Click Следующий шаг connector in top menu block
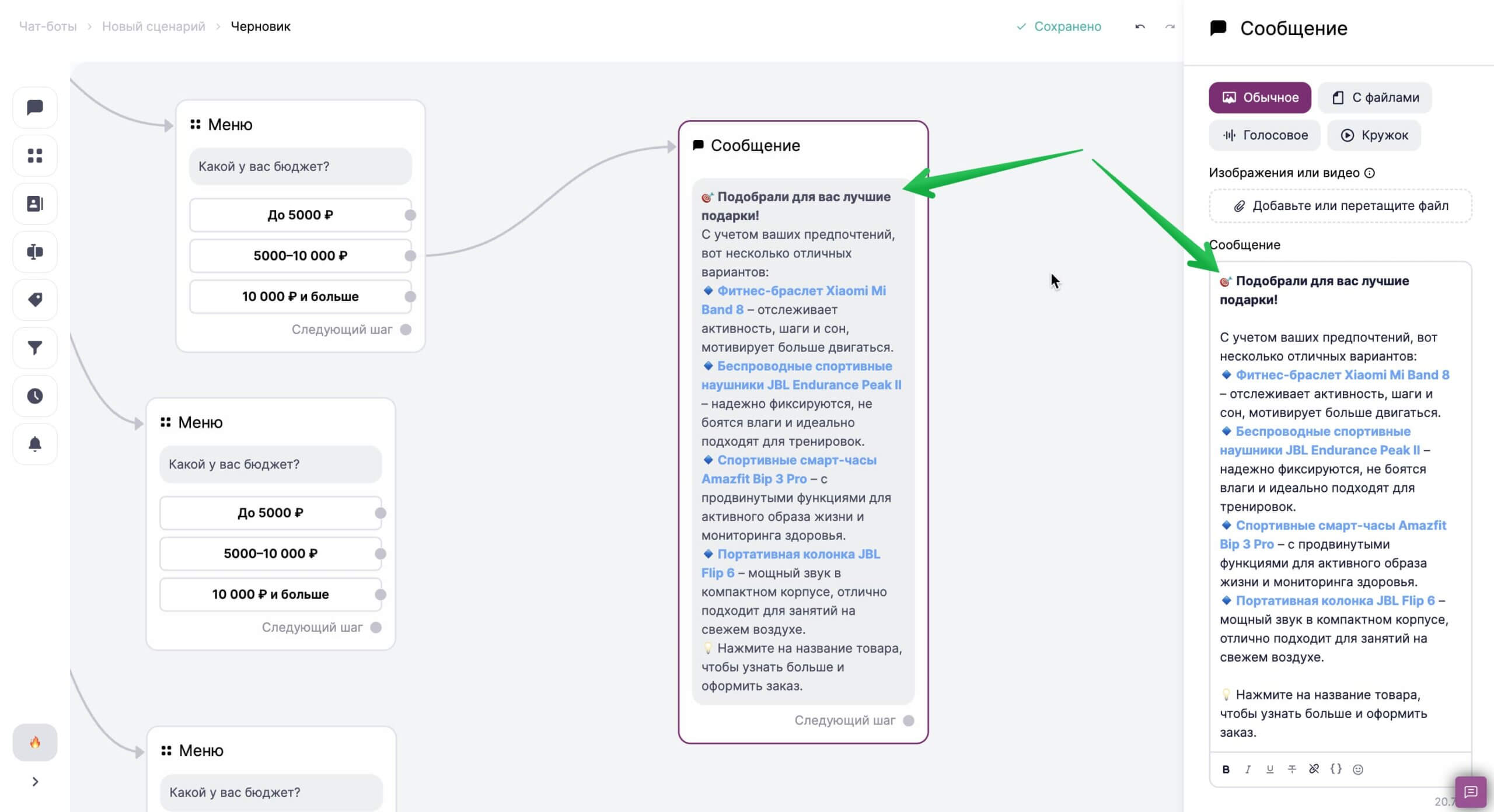 (406, 330)
